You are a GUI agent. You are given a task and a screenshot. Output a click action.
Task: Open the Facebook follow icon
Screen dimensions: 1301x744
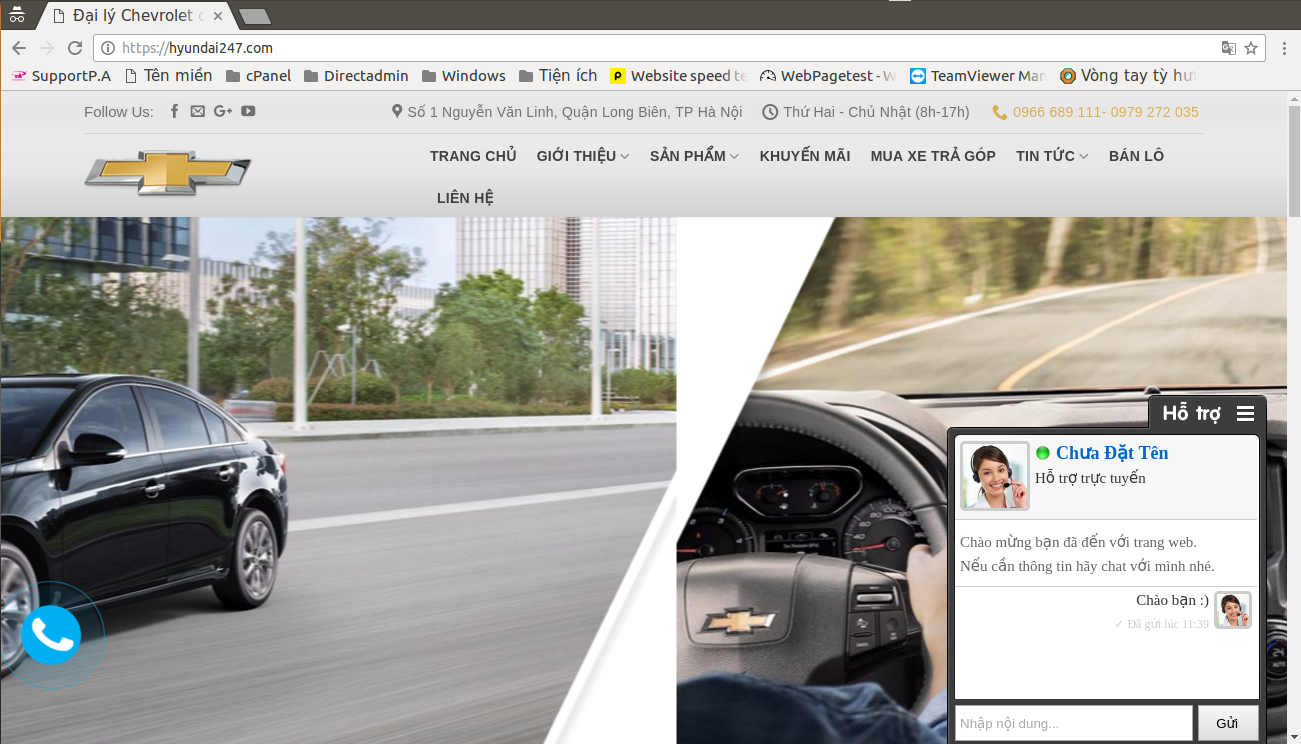coord(174,111)
